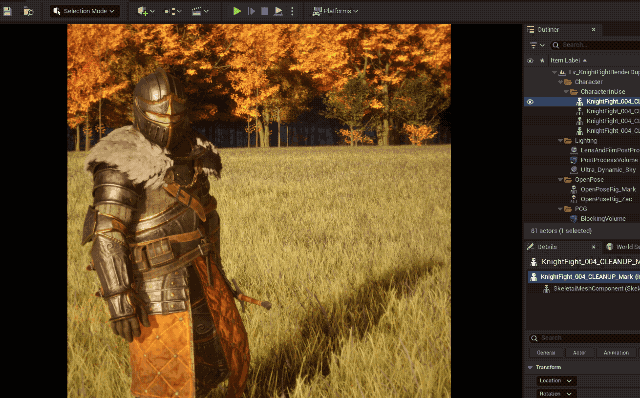Select the PostProcessVolume actor

[609, 160]
